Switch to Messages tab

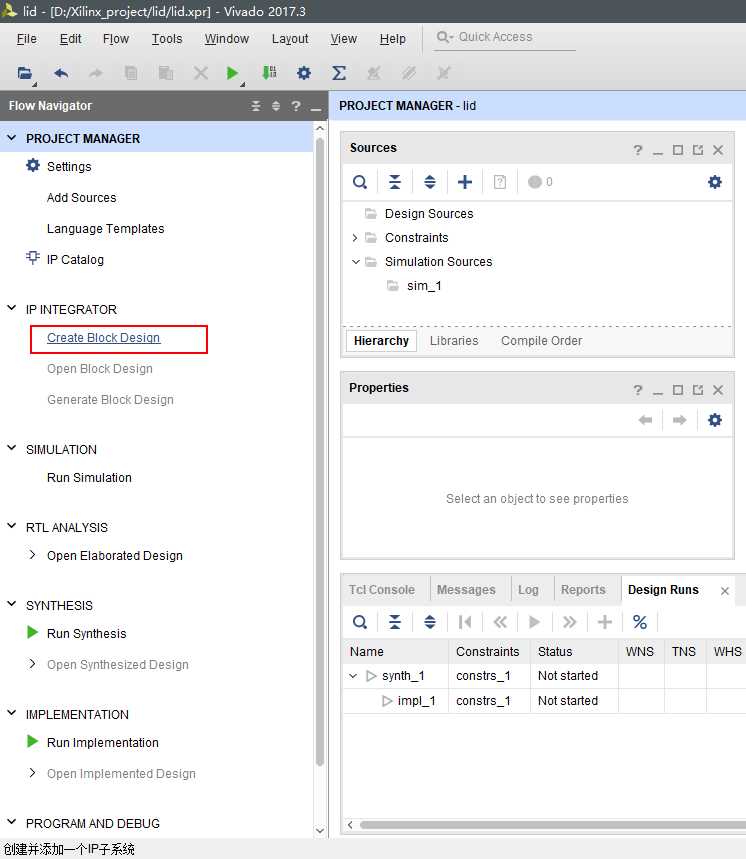click(x=466, y=590)
